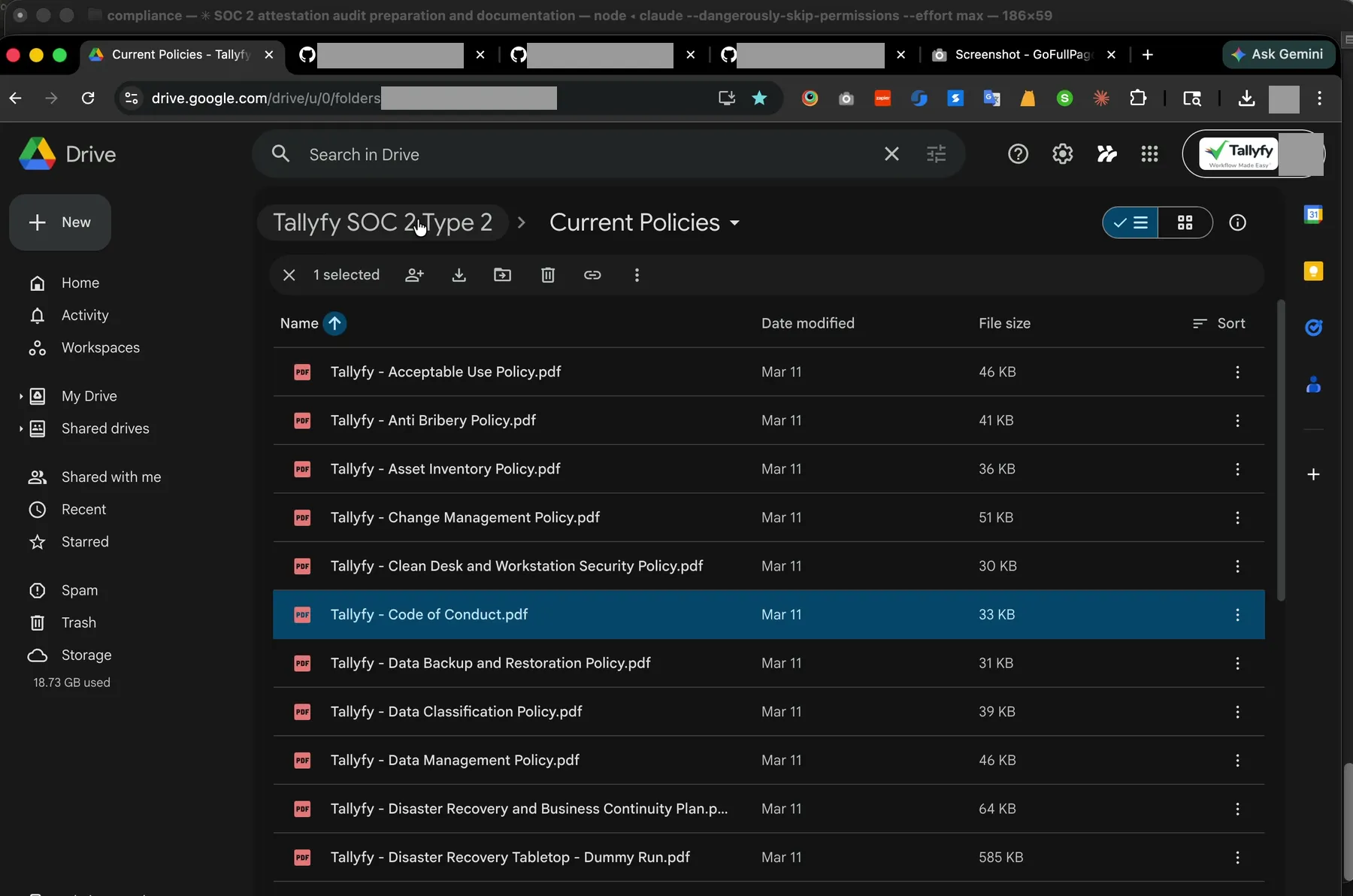Open more actions for Anti Bribery Policy.pdf
This screenshot has width=1353, height=896.
pos(1237,421)
